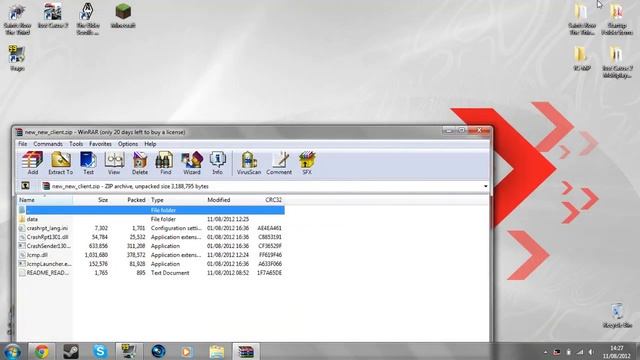Run VirusScan toolbar icon
Image resolution: width=640 pixels, height=360 pixels.
pos(249,163)
